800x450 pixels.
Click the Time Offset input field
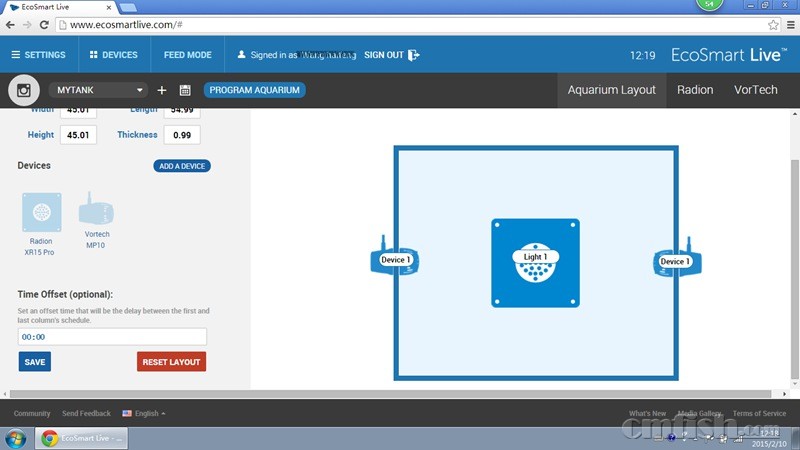coord(112,337)
